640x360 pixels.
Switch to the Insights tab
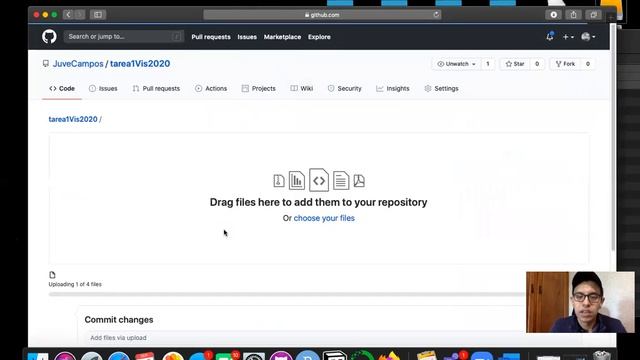(393, 89)
